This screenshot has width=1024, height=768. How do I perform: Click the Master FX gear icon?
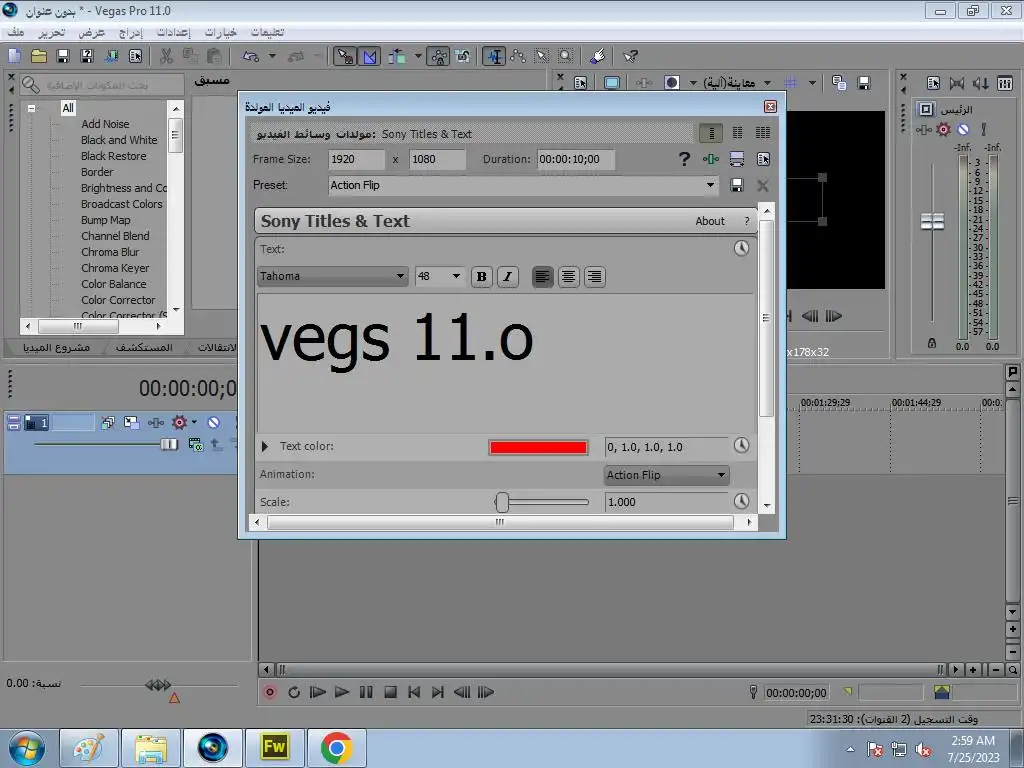pyautogui.click(x=944, y=130)
